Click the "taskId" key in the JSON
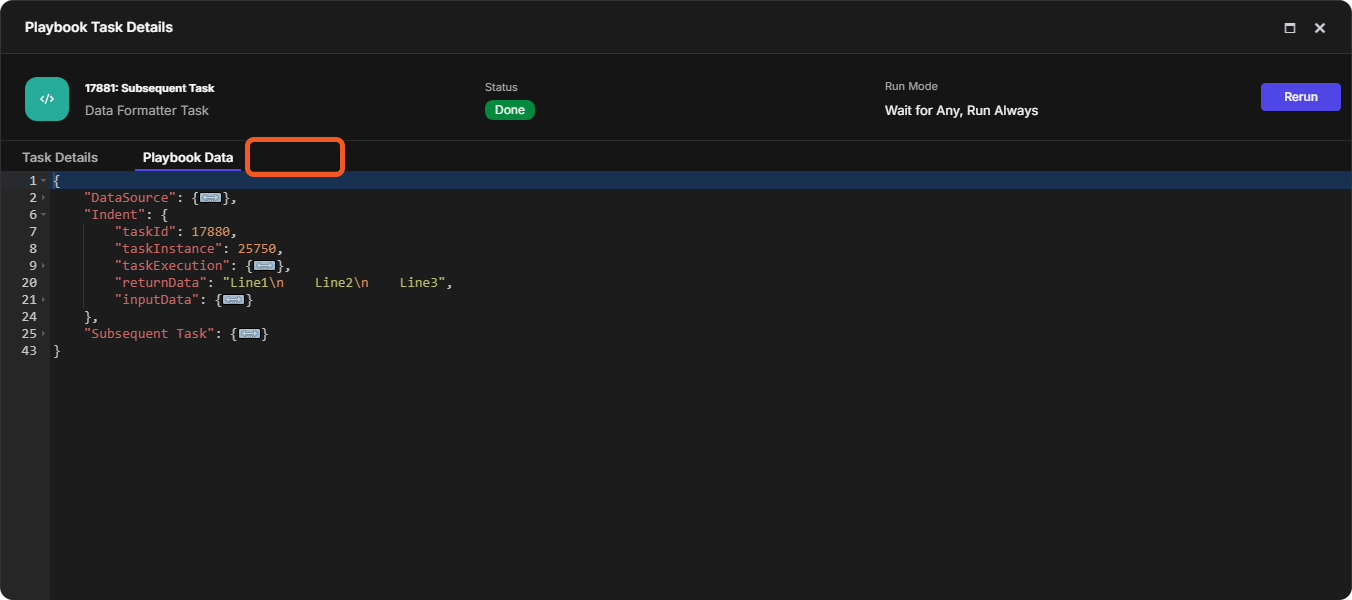This screenshot has width=1352, height=600. click(x=145, y=232)
